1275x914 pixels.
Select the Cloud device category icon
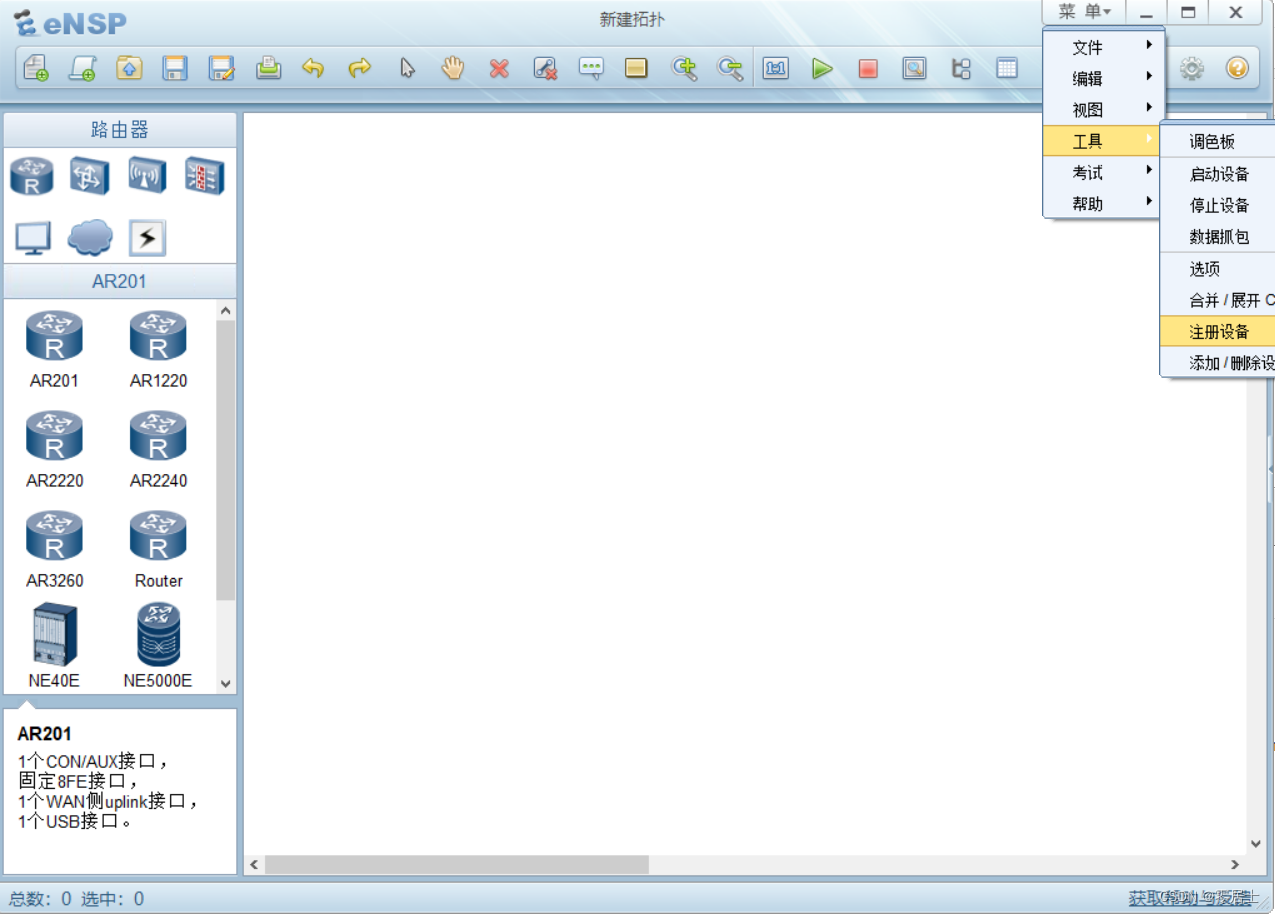90,238
